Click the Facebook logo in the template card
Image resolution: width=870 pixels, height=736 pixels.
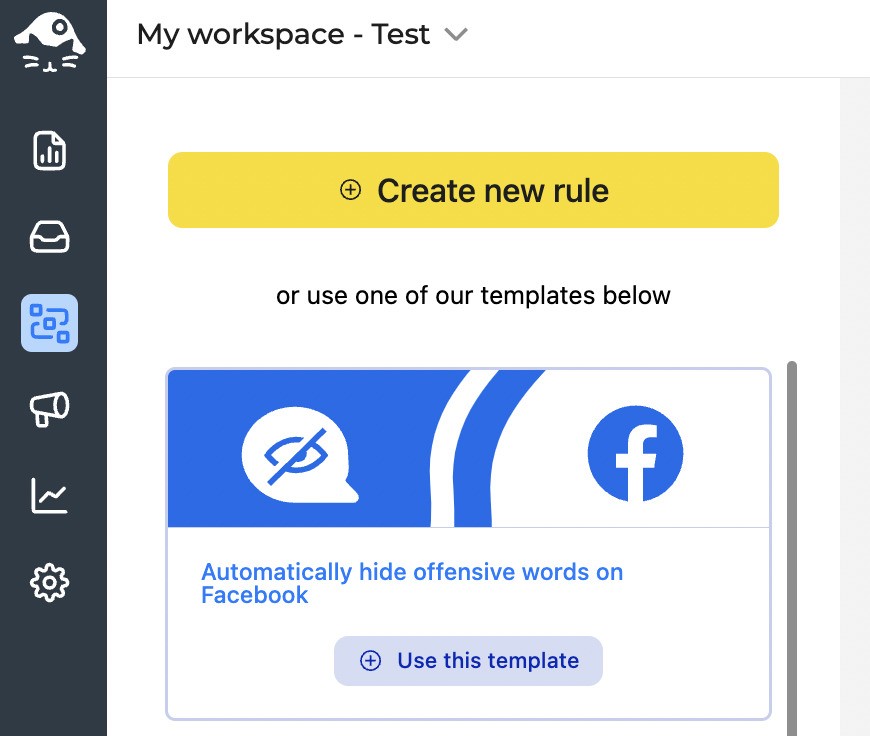[x=635, y=453]
